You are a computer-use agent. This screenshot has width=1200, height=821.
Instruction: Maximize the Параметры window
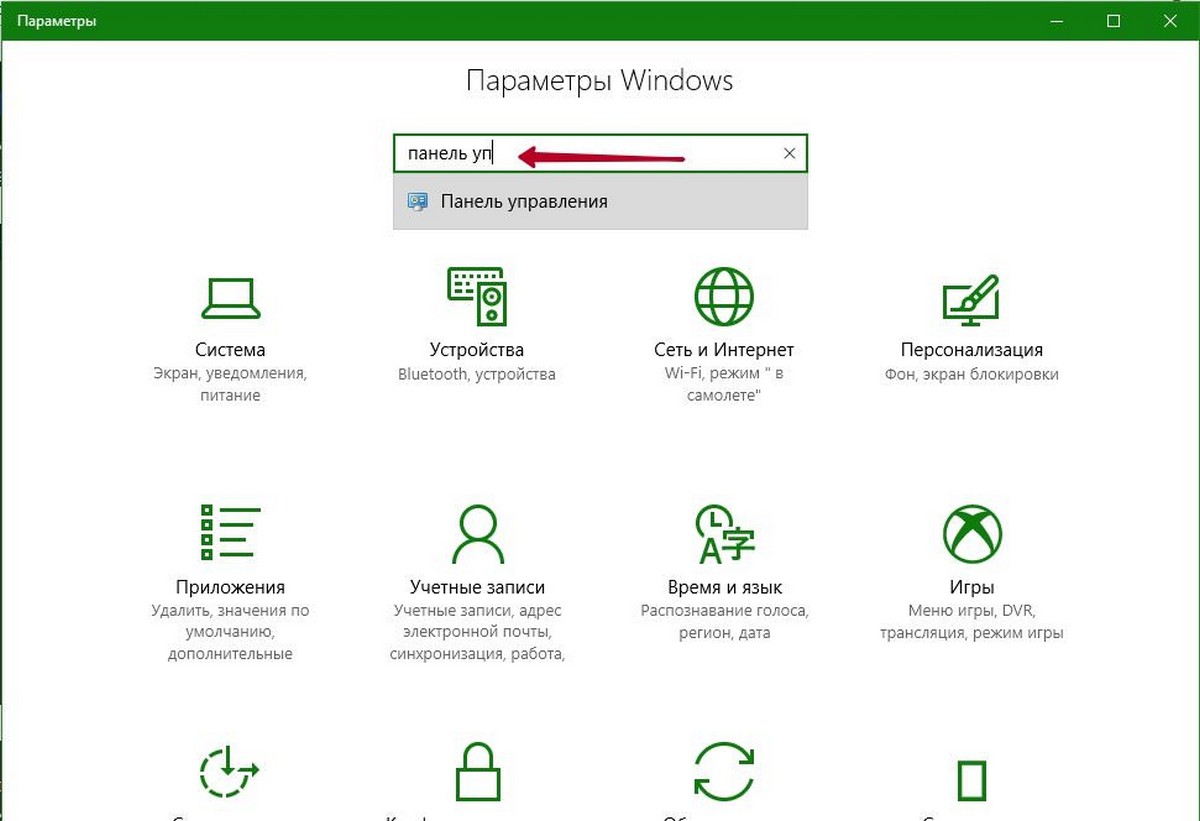click(x=1114, y=20)
